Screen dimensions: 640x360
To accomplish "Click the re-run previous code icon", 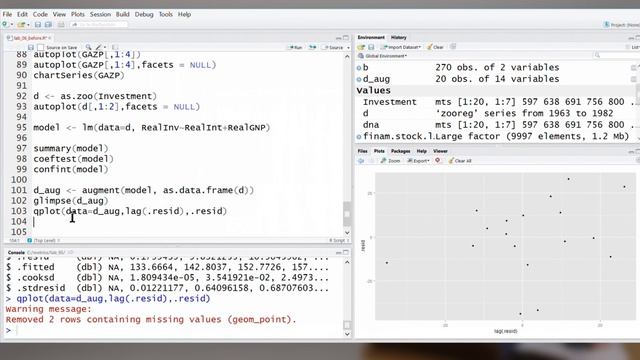I will pyautogui.click(x=313, y=47).
